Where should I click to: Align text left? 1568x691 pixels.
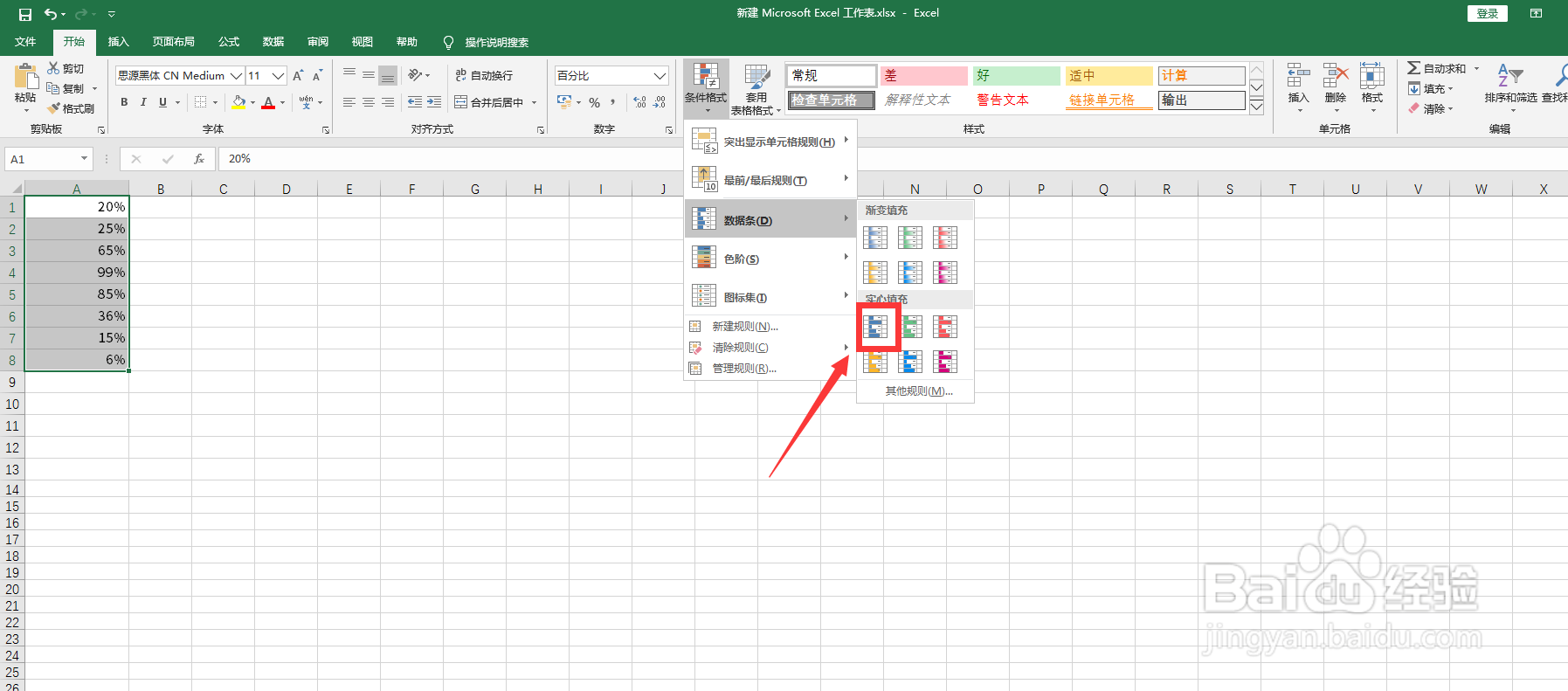(349, 102)
